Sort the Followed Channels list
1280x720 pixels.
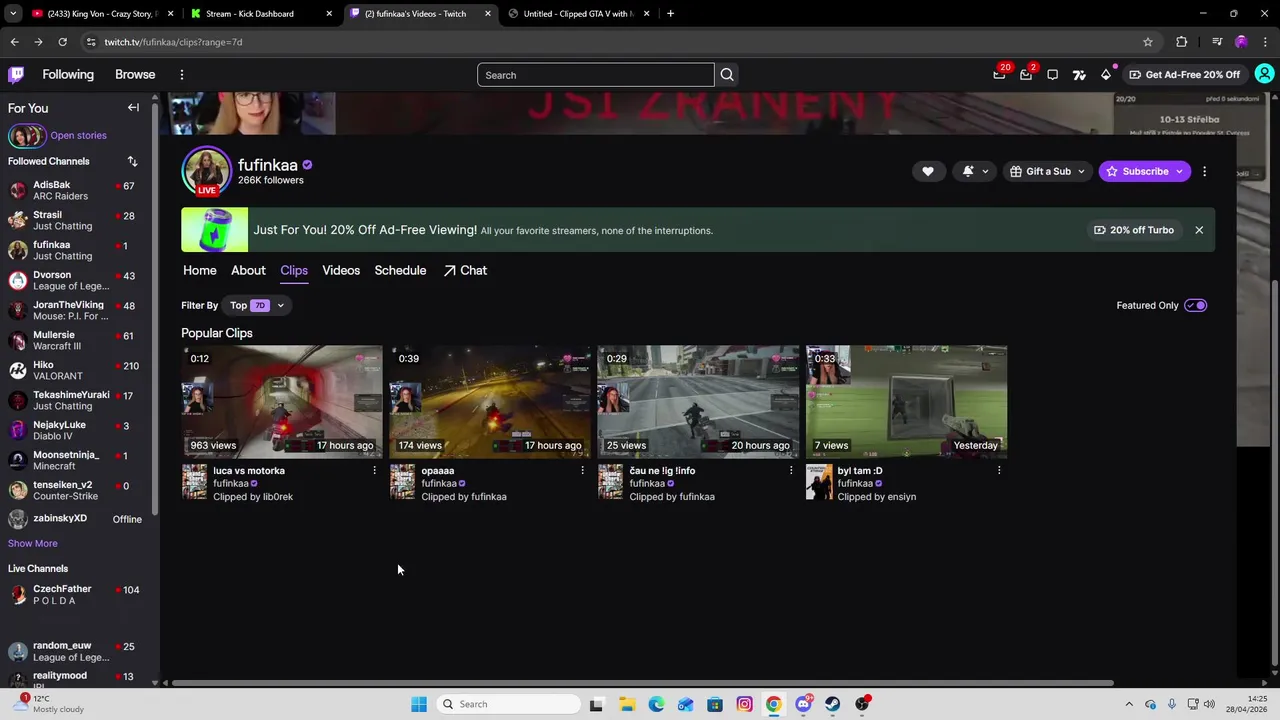132,161
